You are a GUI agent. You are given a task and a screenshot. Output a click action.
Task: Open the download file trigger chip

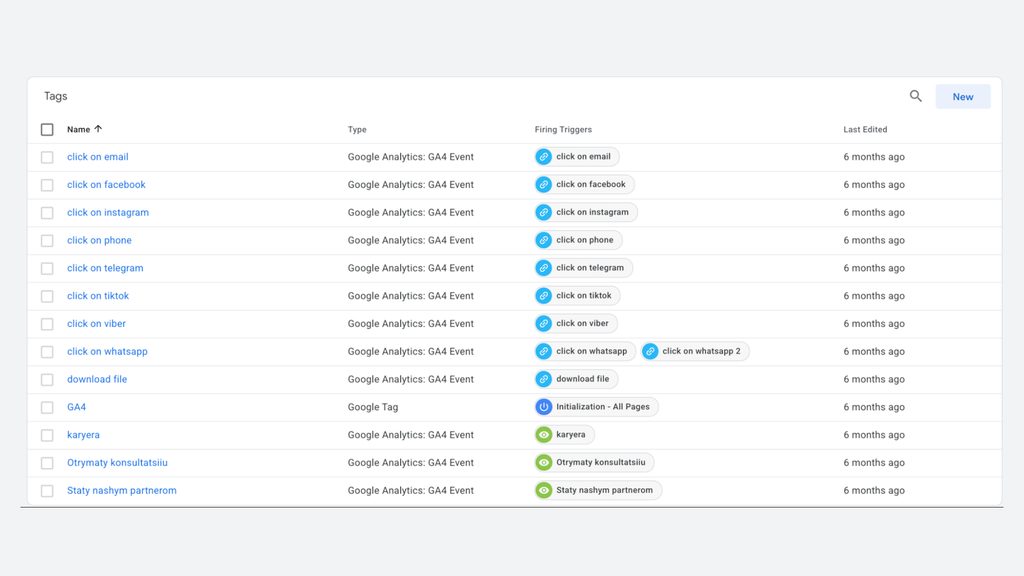[x=576, y=379]
